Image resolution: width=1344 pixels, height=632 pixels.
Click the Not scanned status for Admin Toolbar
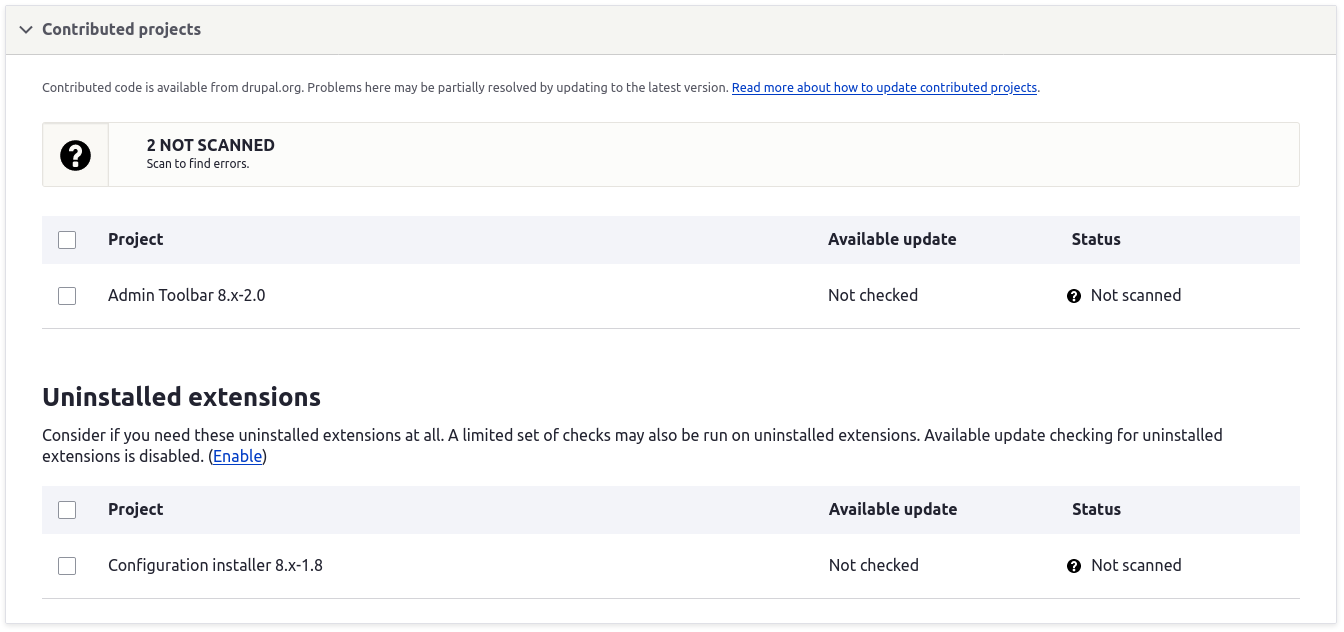(1135, 296)
